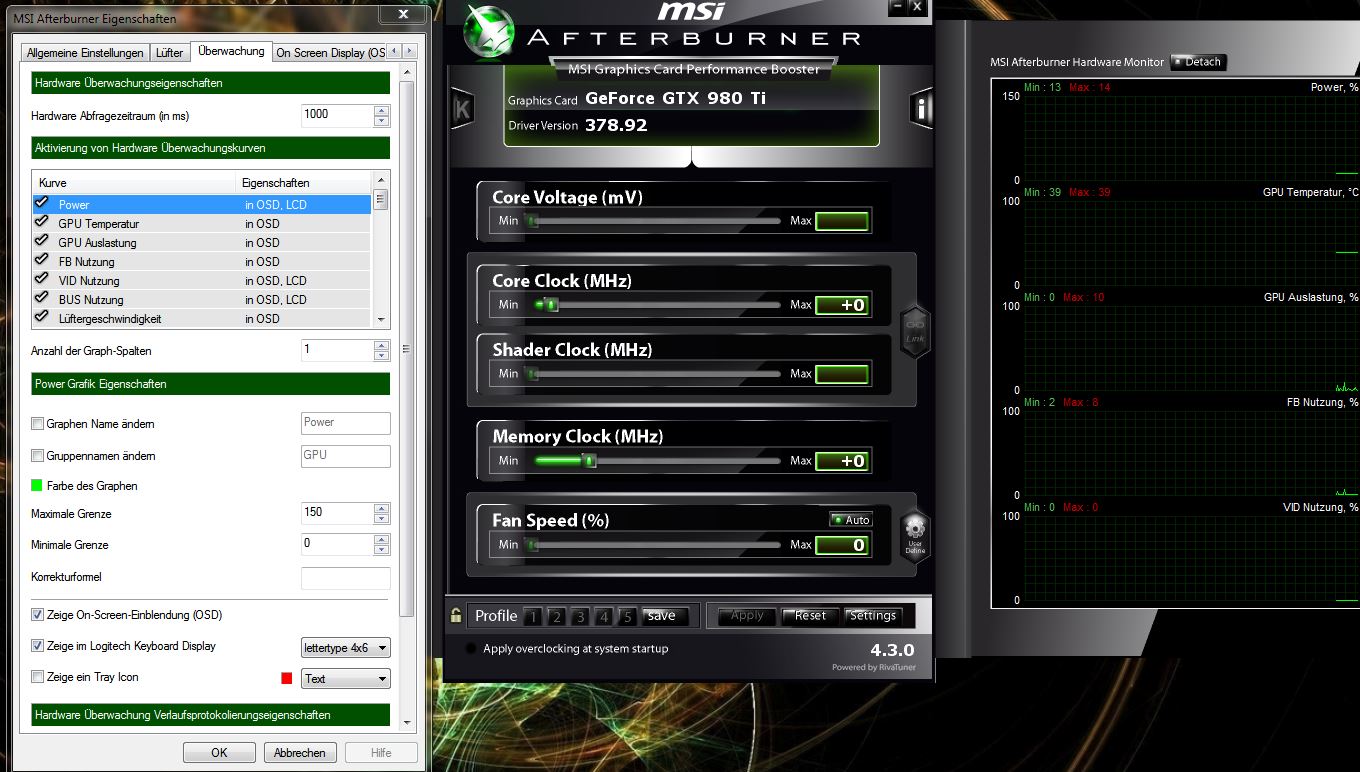Select profile slot 4
This screenshot has width=1360, height=772.
(x=605, y=616)
